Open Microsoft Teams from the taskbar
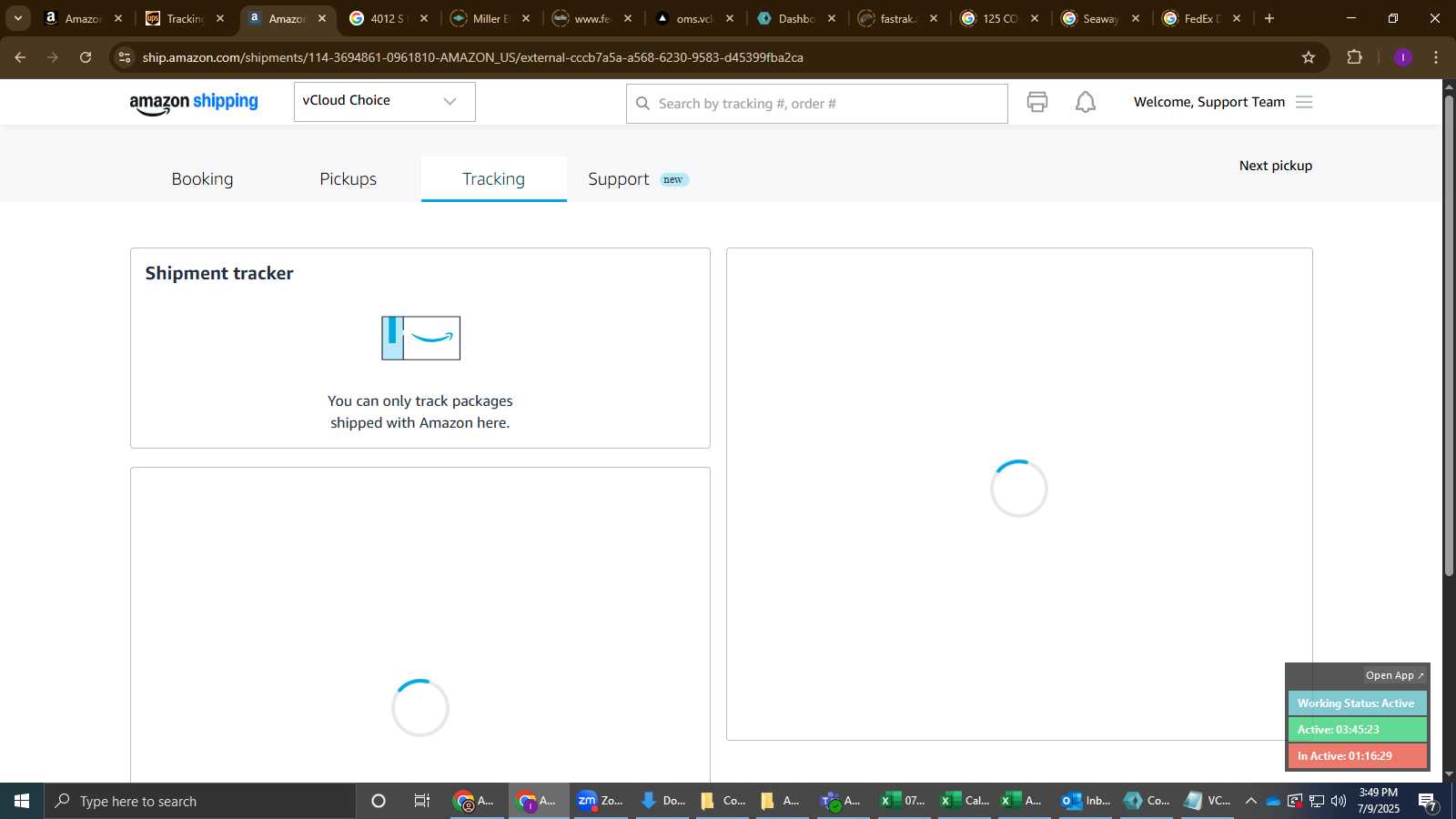This screenshot has width=1456, height=819. pyautogui.click(x=840, y=801)
